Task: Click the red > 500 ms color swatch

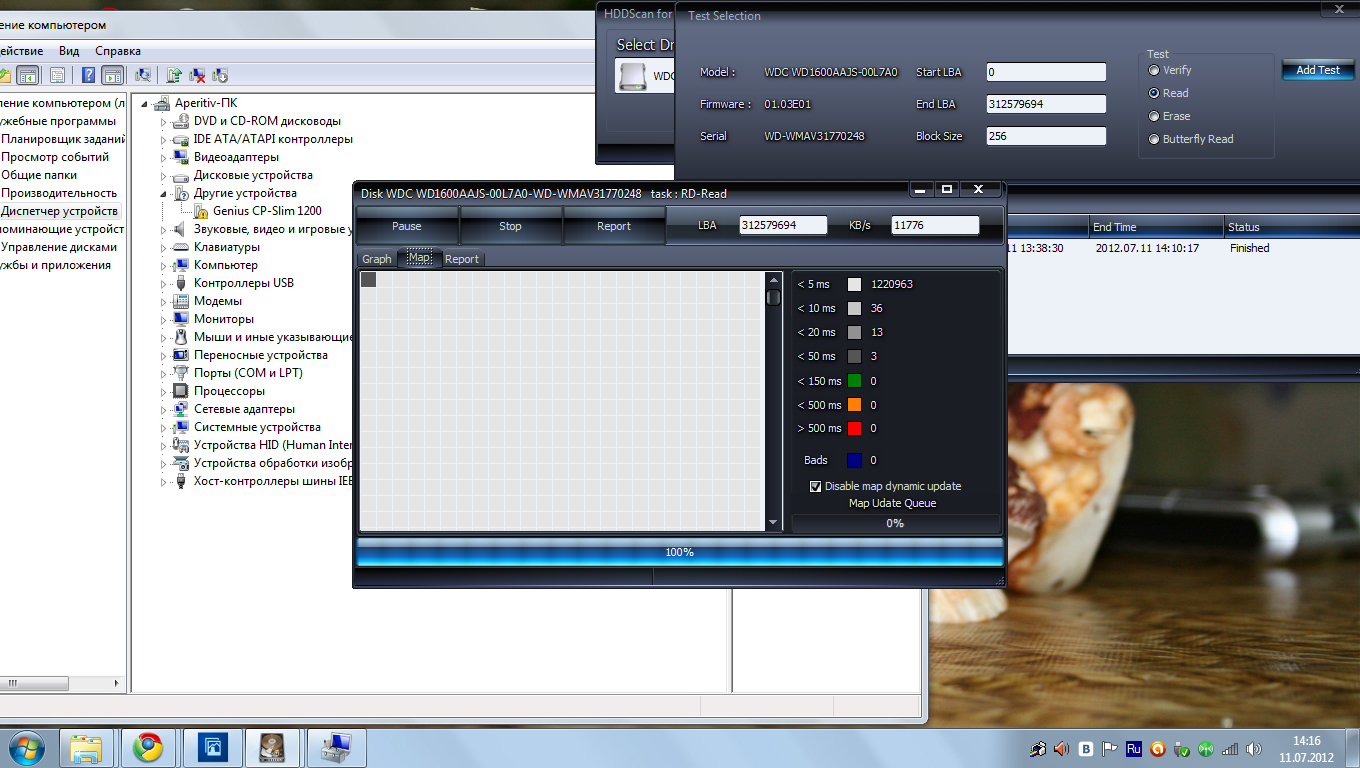Action: pos(854,428)
